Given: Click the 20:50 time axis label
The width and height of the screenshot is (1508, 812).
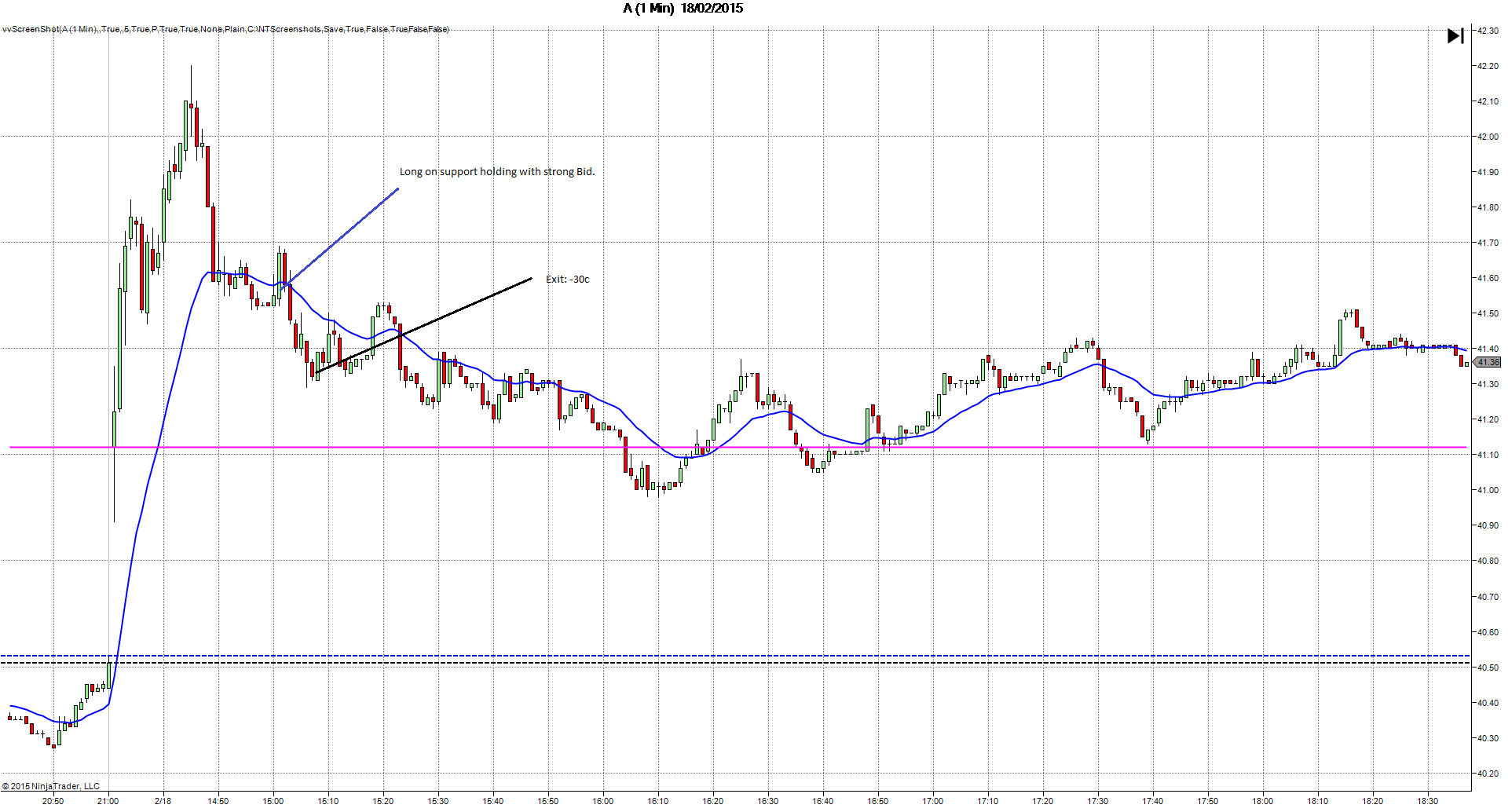Looking at the screenshot, I should [53, 801].
